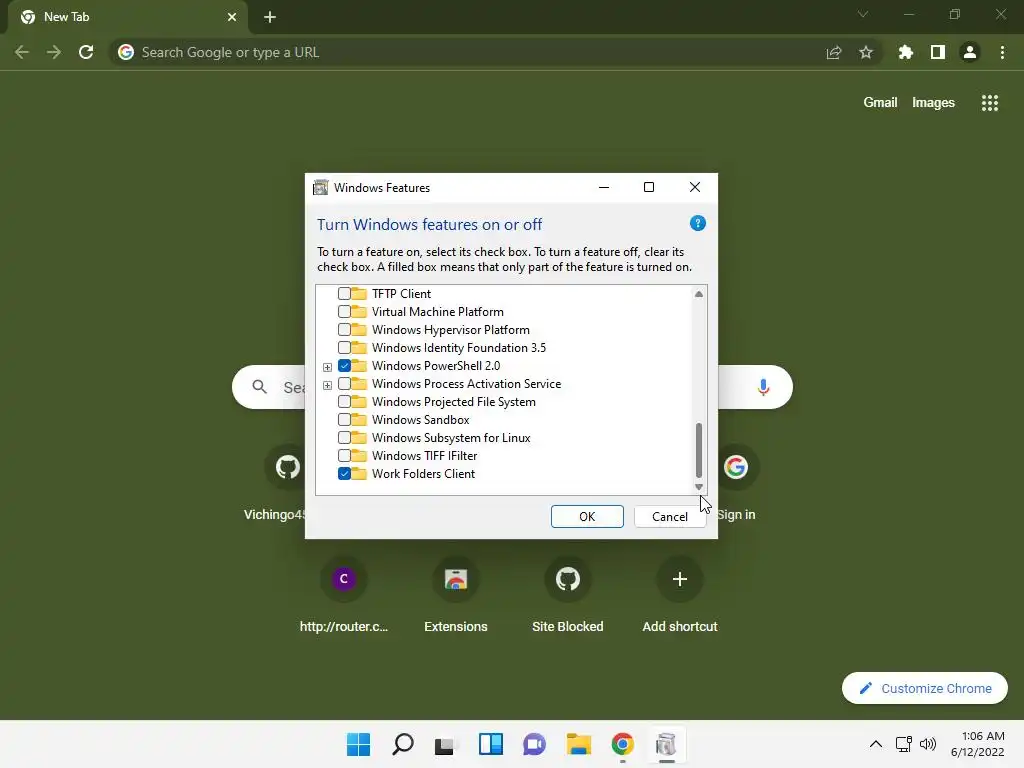Click the share page icon in address bar
1024x768 pixels.
[834, 52]
